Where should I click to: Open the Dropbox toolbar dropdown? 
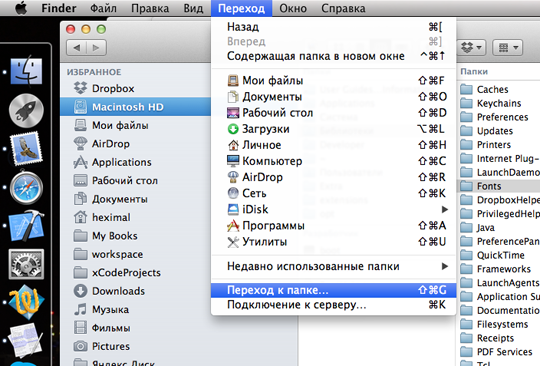pos(471,47)
